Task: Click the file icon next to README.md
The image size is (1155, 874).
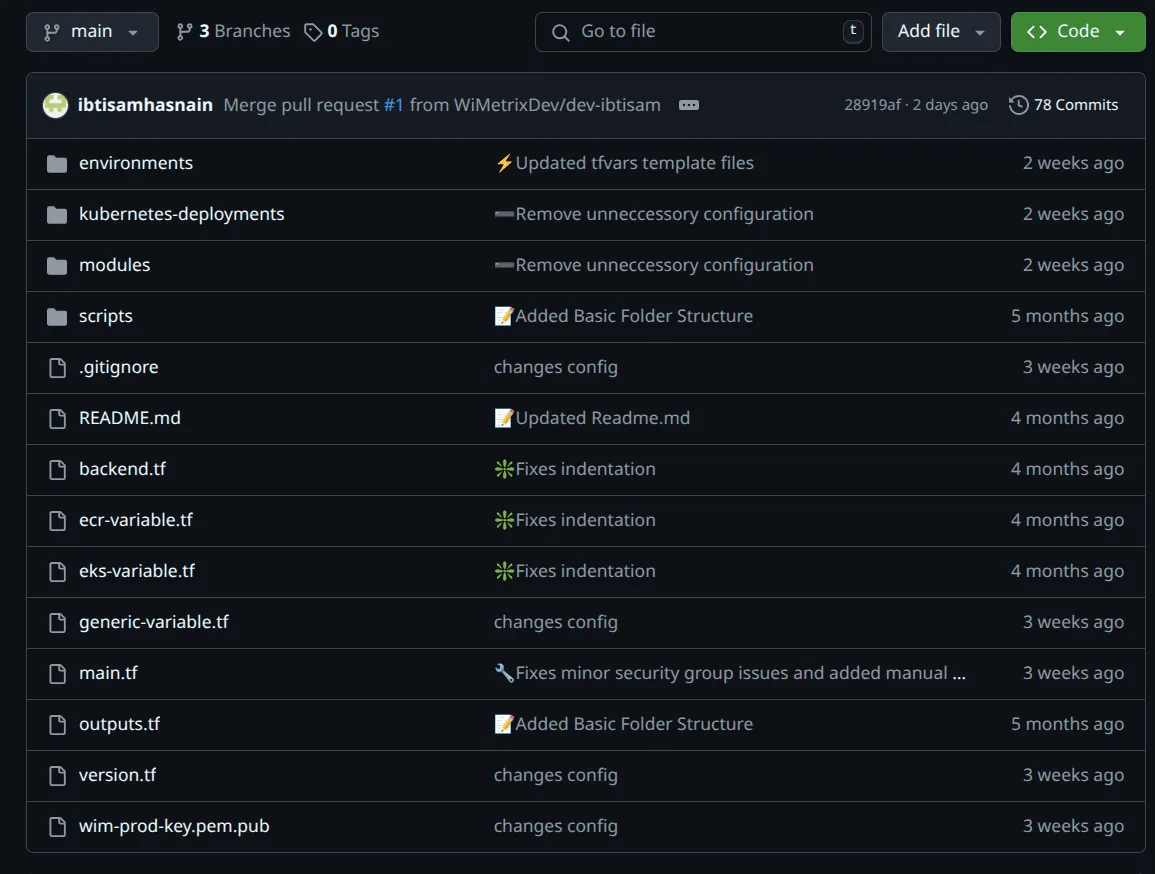Action: pos(56,418)
